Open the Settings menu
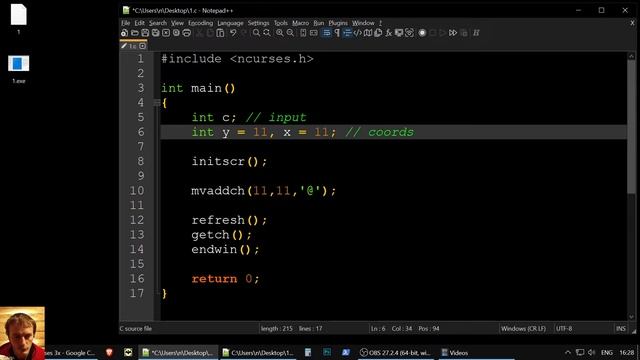 (258, 23)
